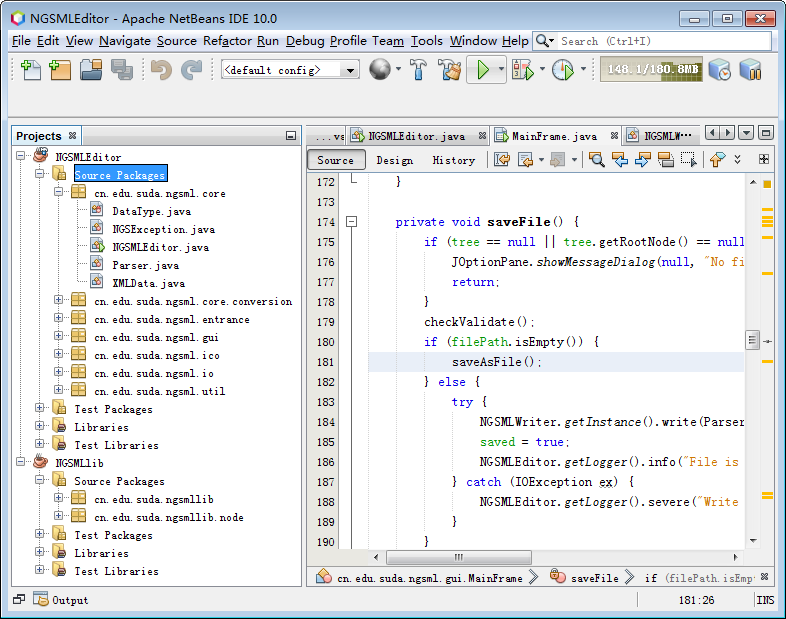This screenshot has height=619, width=786.
Task: Switch to Design view
Action: click(x=395, y=160)
